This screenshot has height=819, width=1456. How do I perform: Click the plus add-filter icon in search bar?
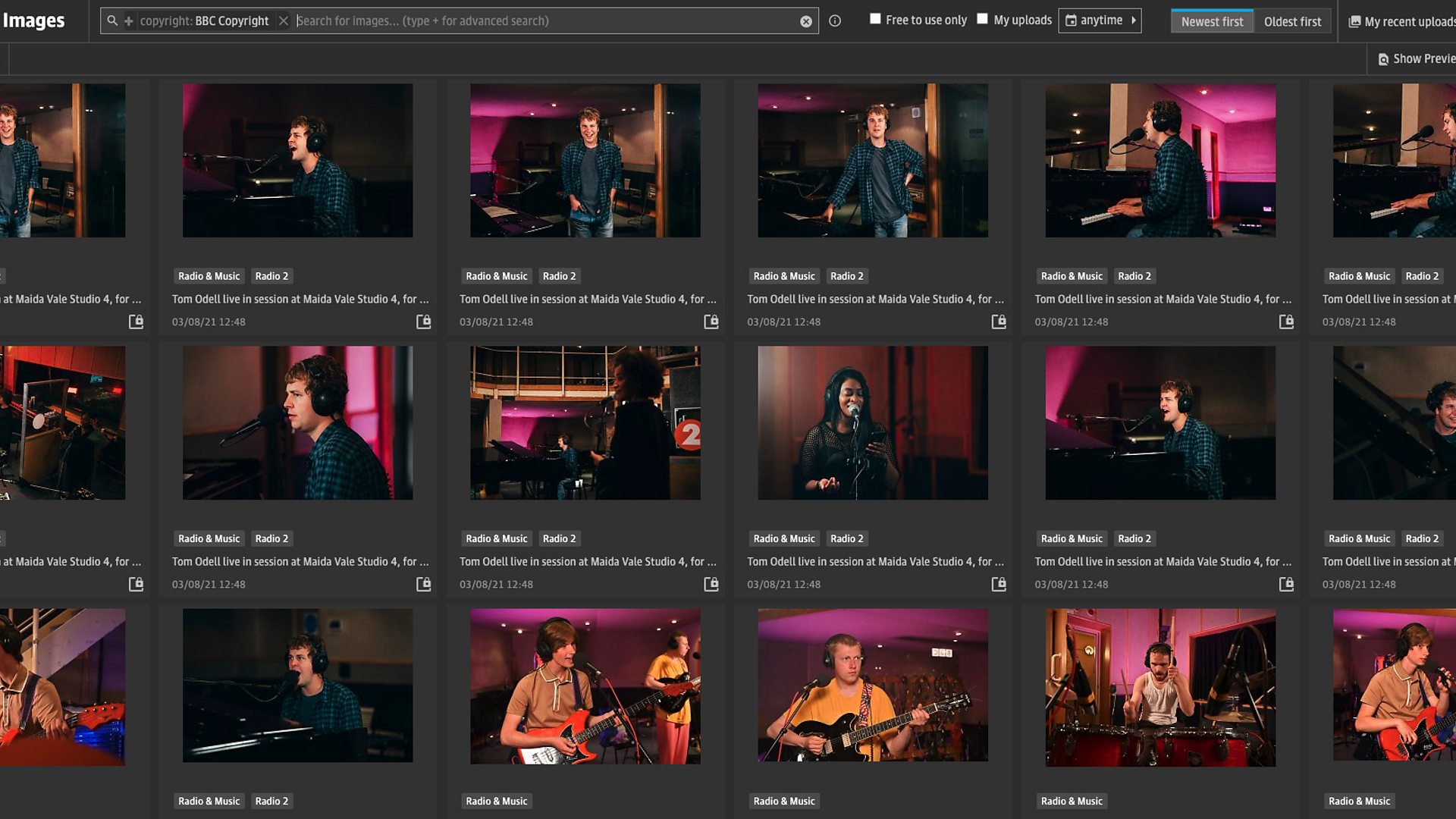tap(129, 21)
